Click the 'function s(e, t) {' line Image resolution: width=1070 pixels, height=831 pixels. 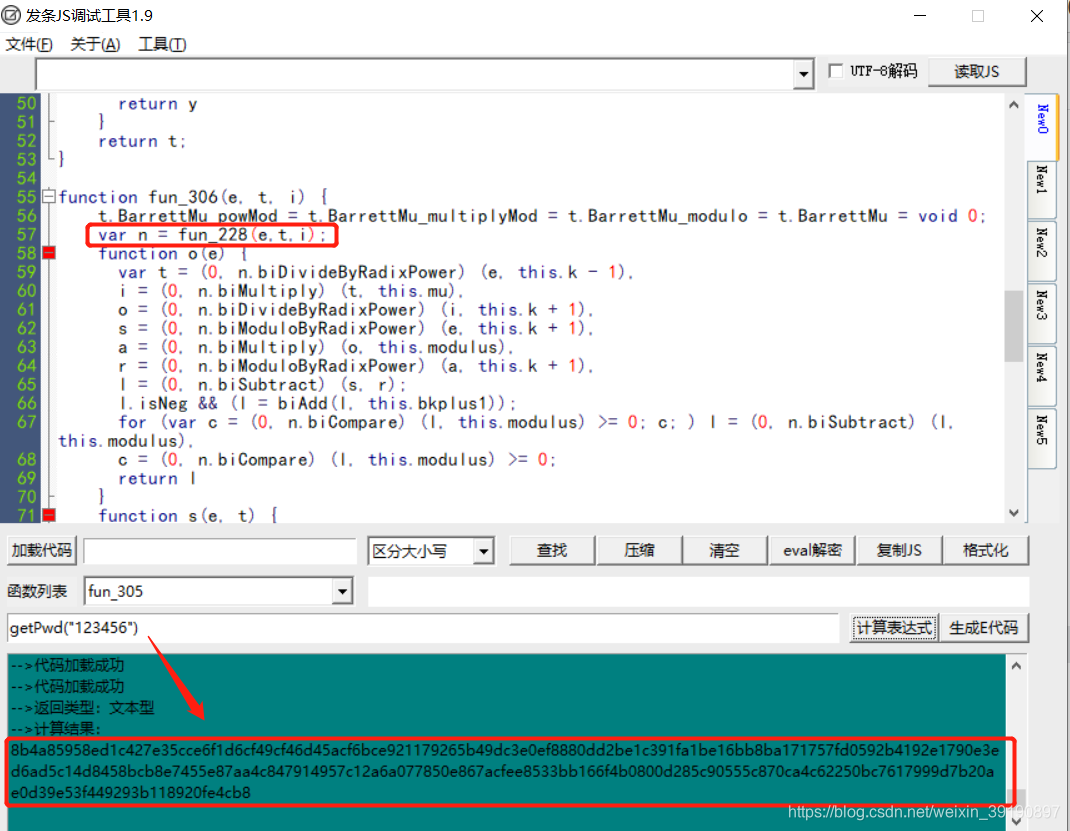click(x=188, y=516)
